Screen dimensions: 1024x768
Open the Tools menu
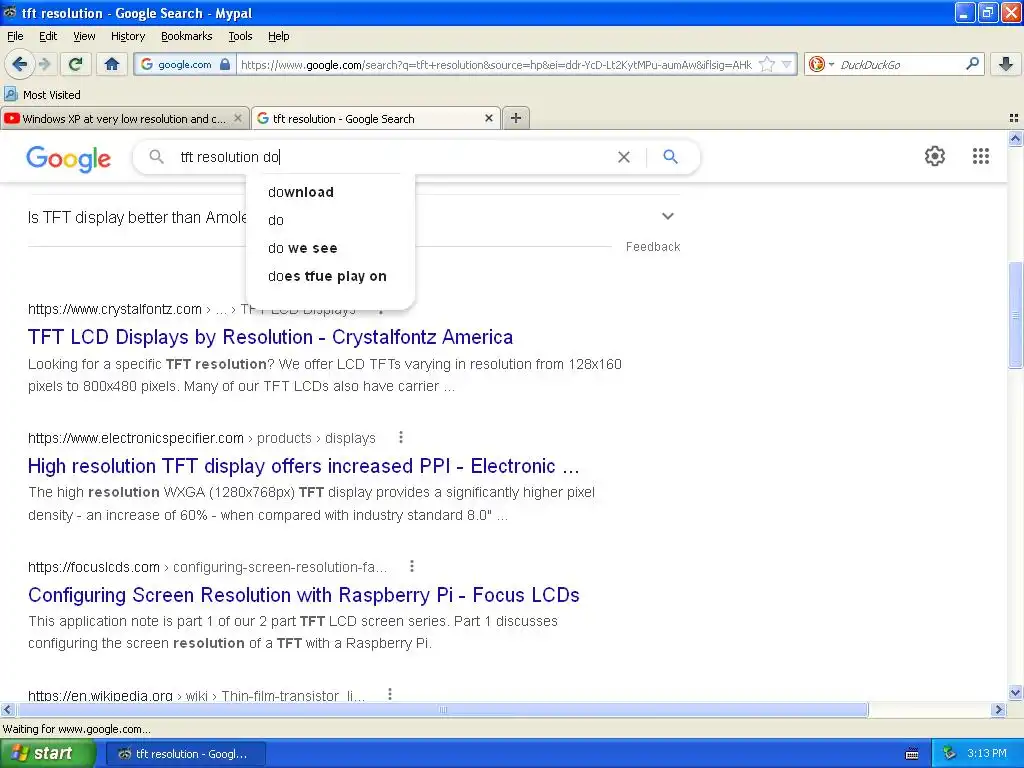click(x=240, y=36)
